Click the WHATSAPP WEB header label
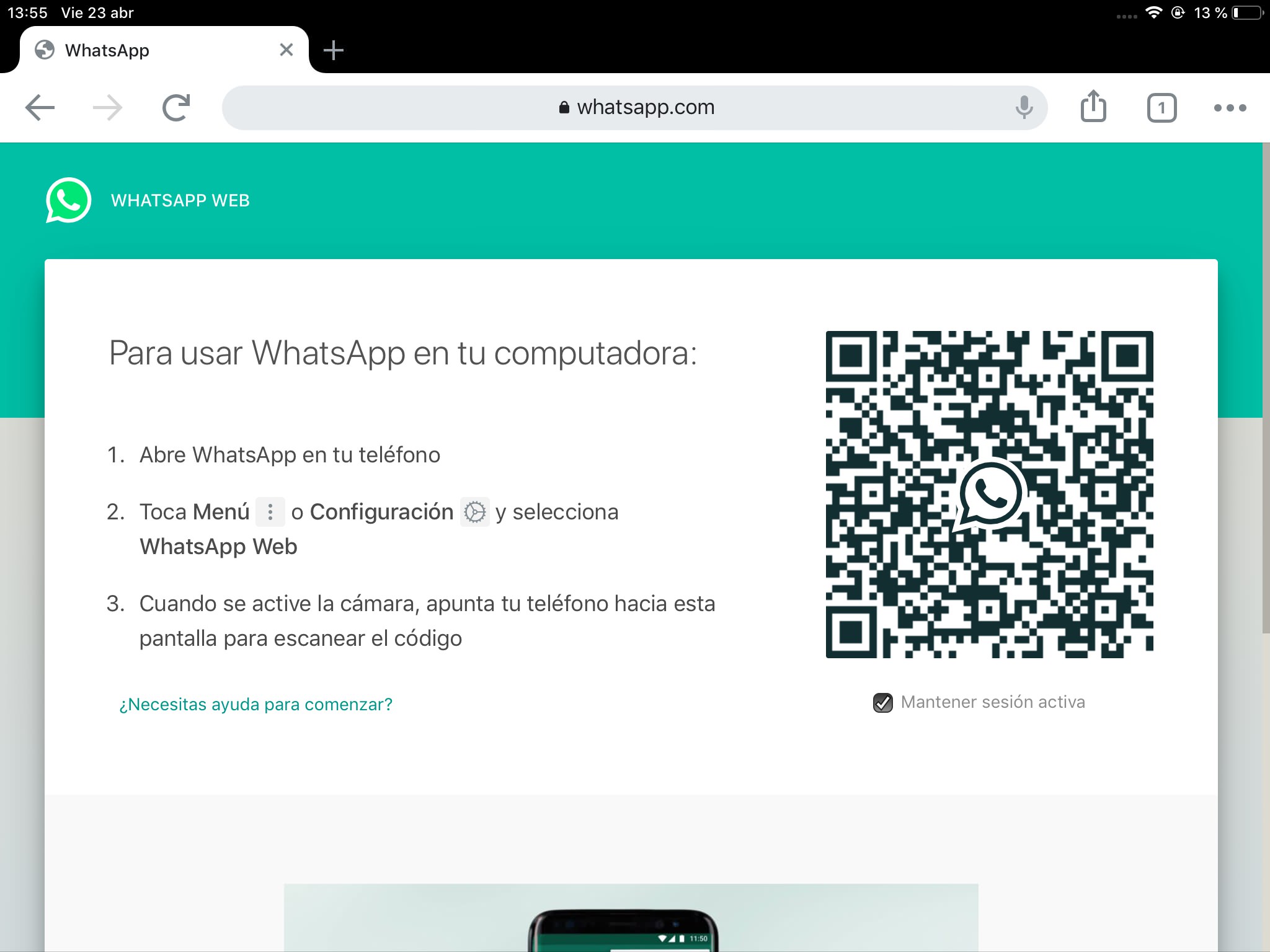This screenshot has width=1270, height=952. (x=181, y=200)
